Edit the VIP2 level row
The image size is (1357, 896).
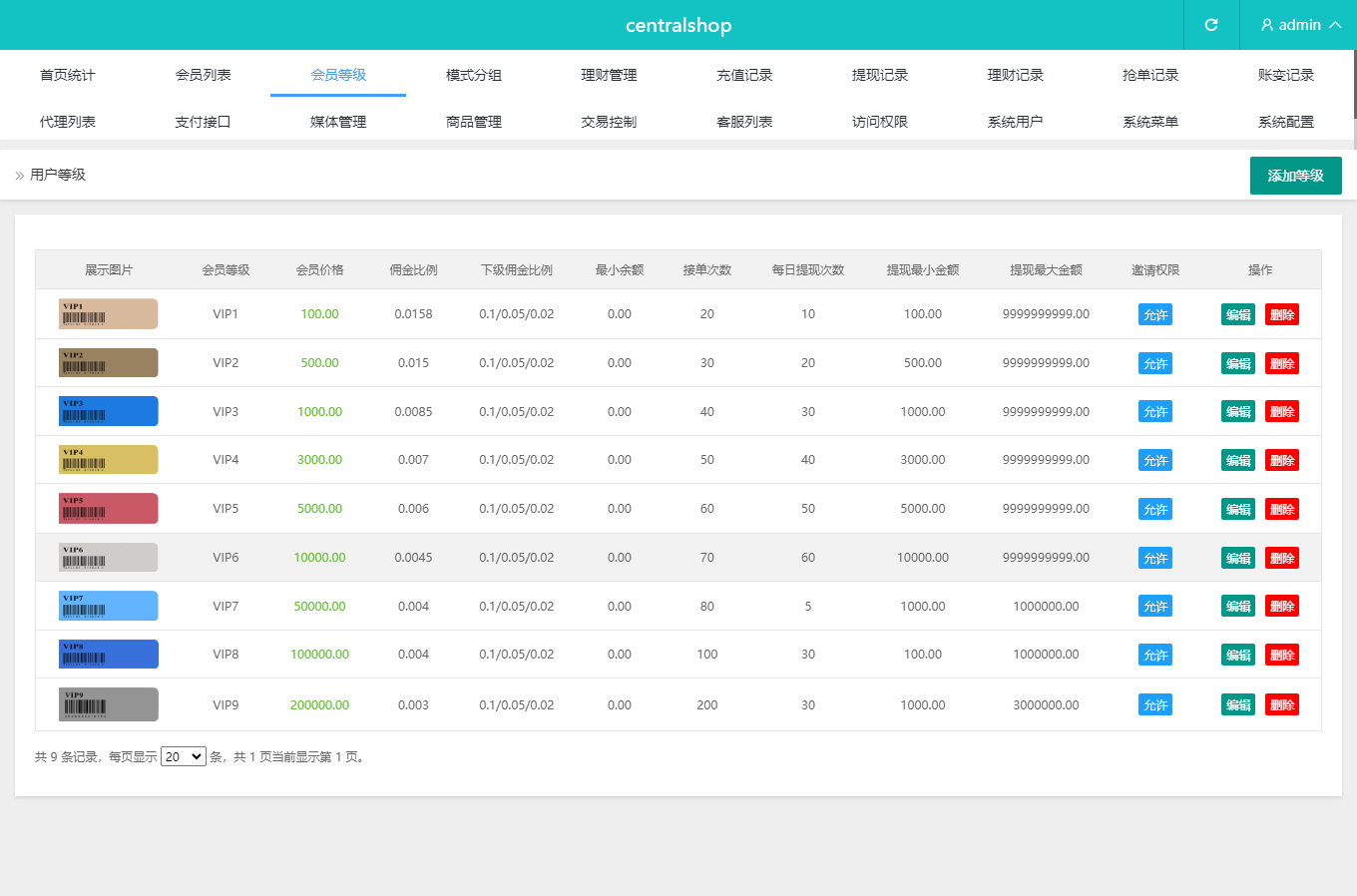(x=1238, y=363)
